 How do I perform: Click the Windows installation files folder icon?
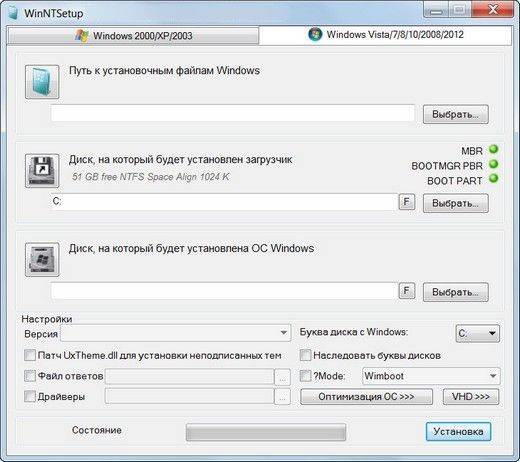pyautogui.click(x=42, y=82)
